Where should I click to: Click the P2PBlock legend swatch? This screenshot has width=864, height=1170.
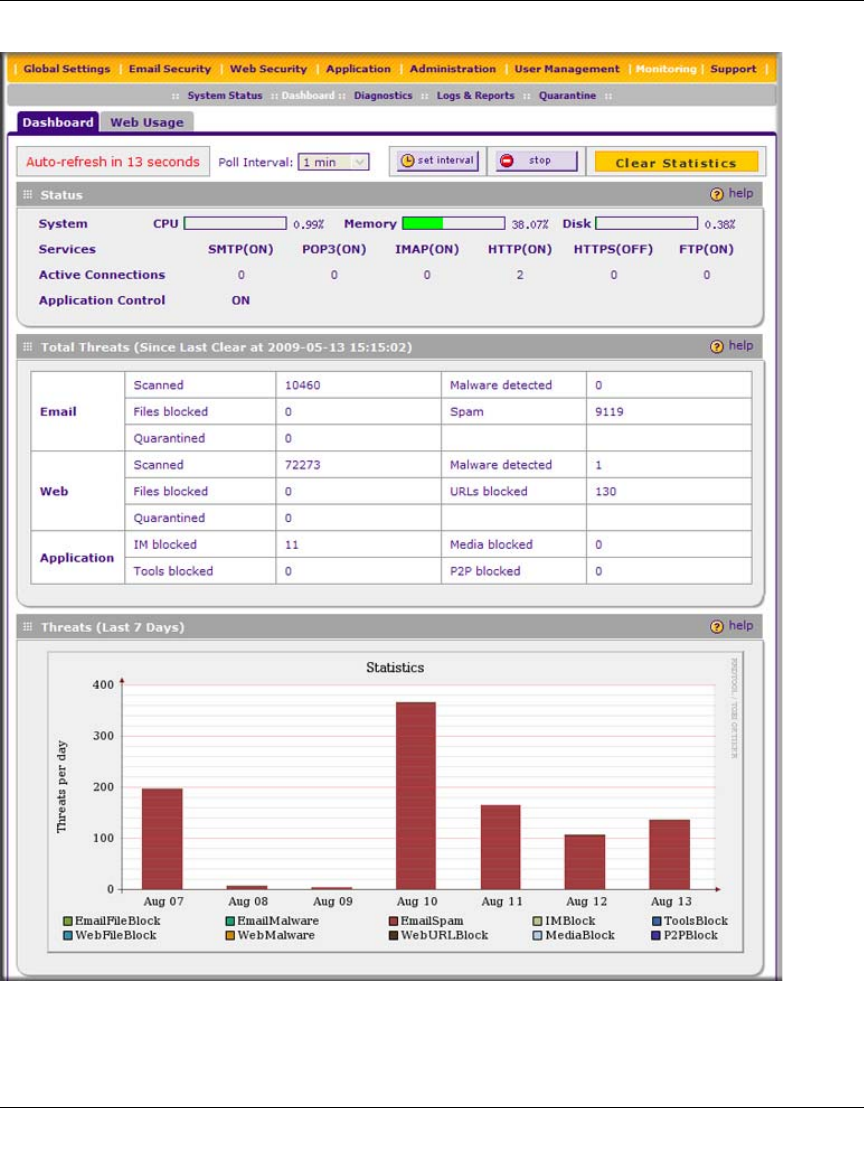point(657,936)
